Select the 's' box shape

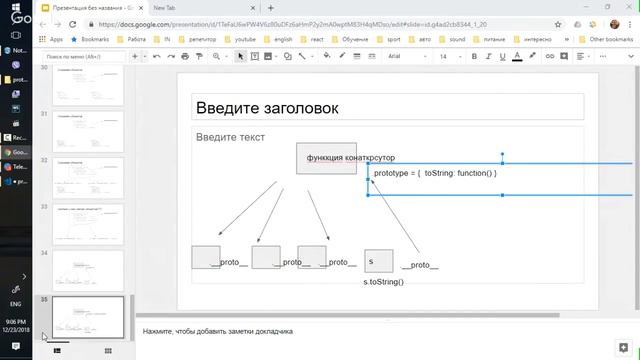click(379, 261)
